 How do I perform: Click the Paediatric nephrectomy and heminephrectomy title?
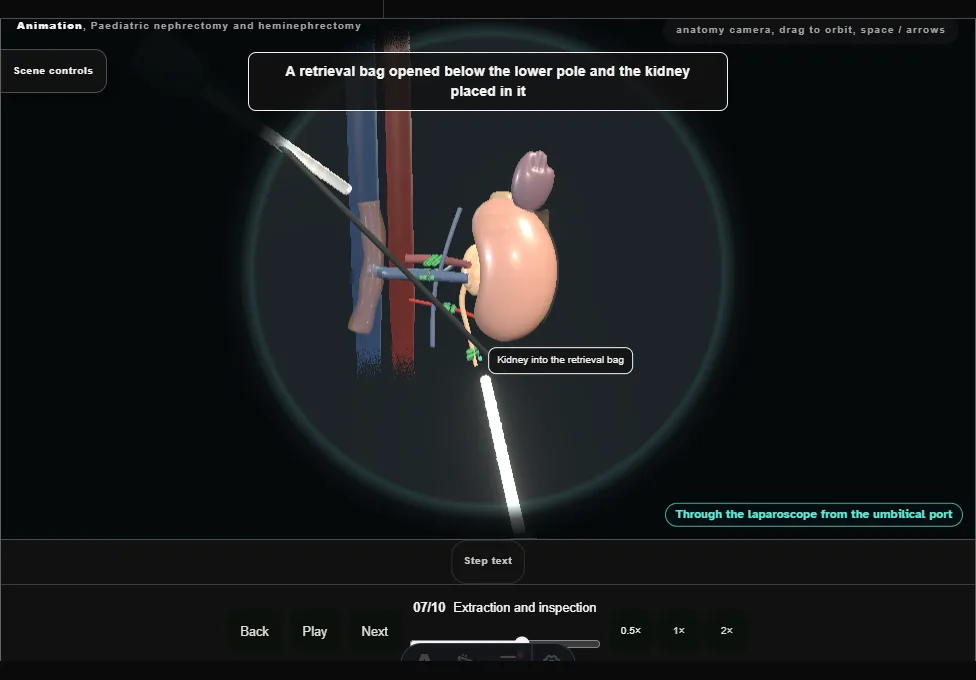(x=225, y=26)
